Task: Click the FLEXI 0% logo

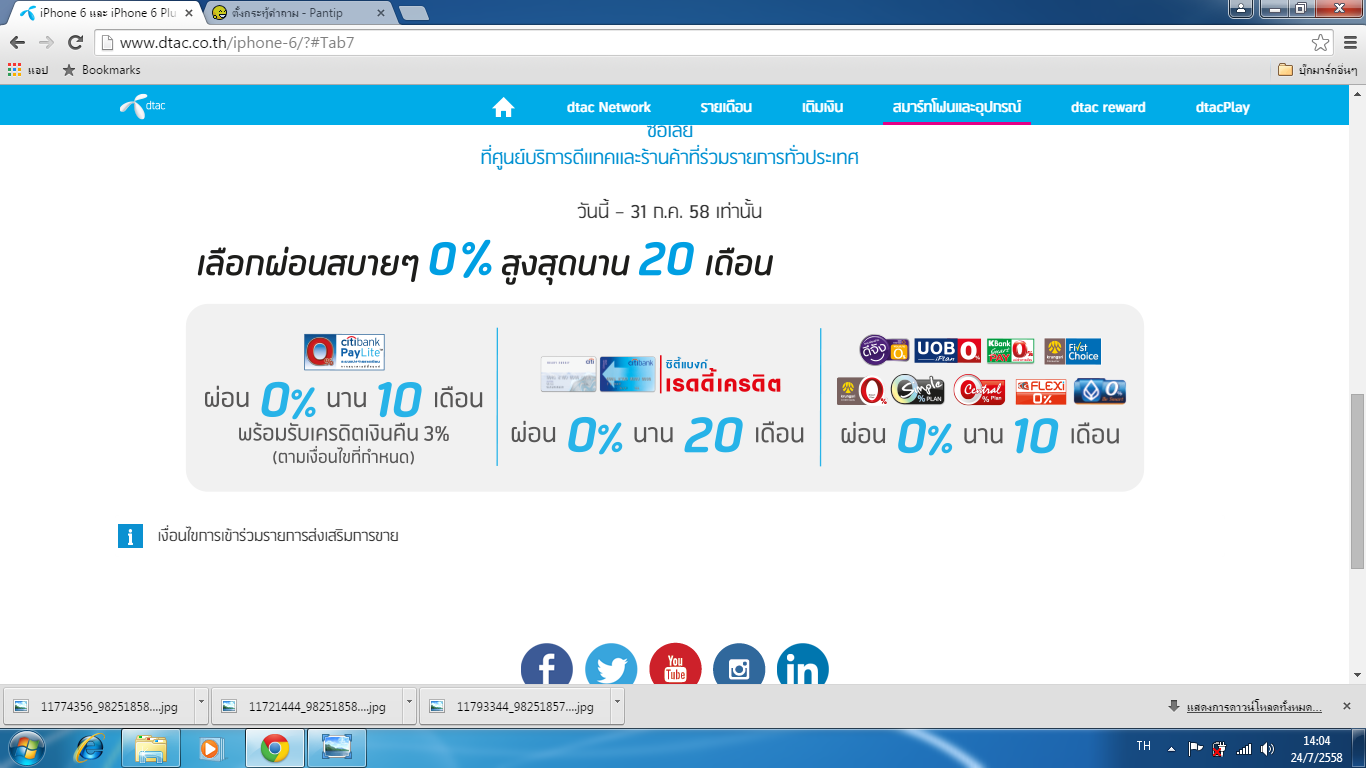Action: 1041,391
